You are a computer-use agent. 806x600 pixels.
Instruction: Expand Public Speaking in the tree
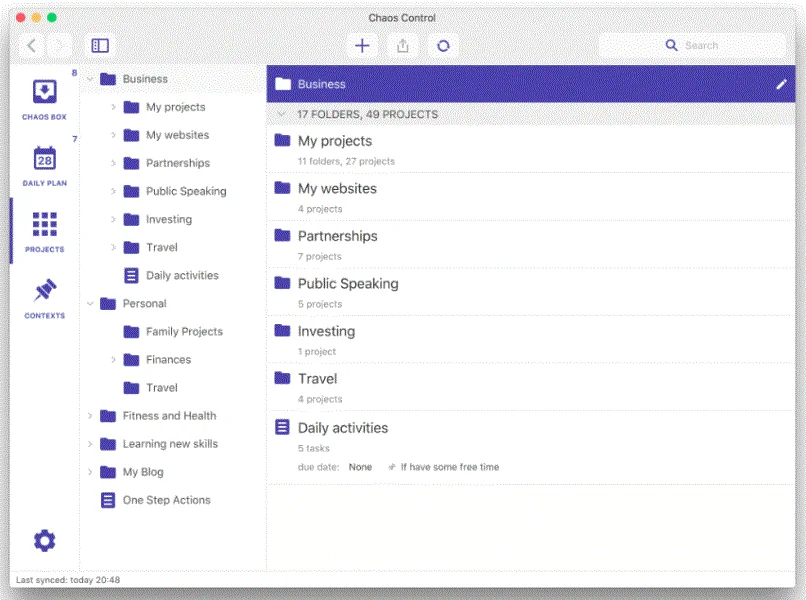(114, 191)
